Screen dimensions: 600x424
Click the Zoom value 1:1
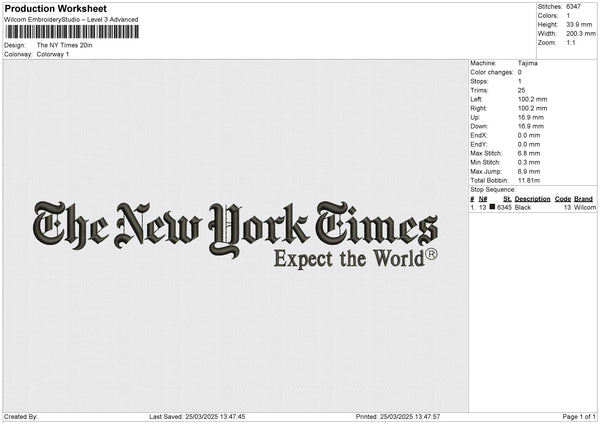pyautogui.click(x=571, y=42)
